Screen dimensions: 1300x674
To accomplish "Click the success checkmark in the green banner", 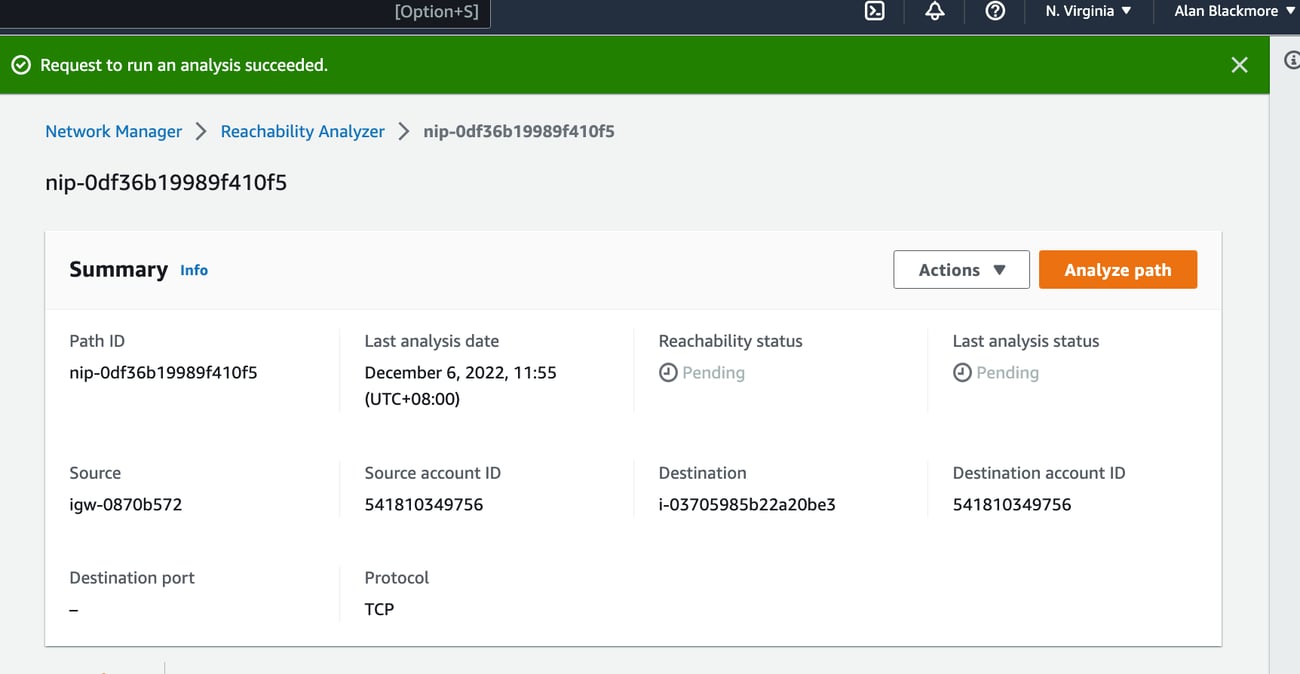I will (x=21, y=63).
